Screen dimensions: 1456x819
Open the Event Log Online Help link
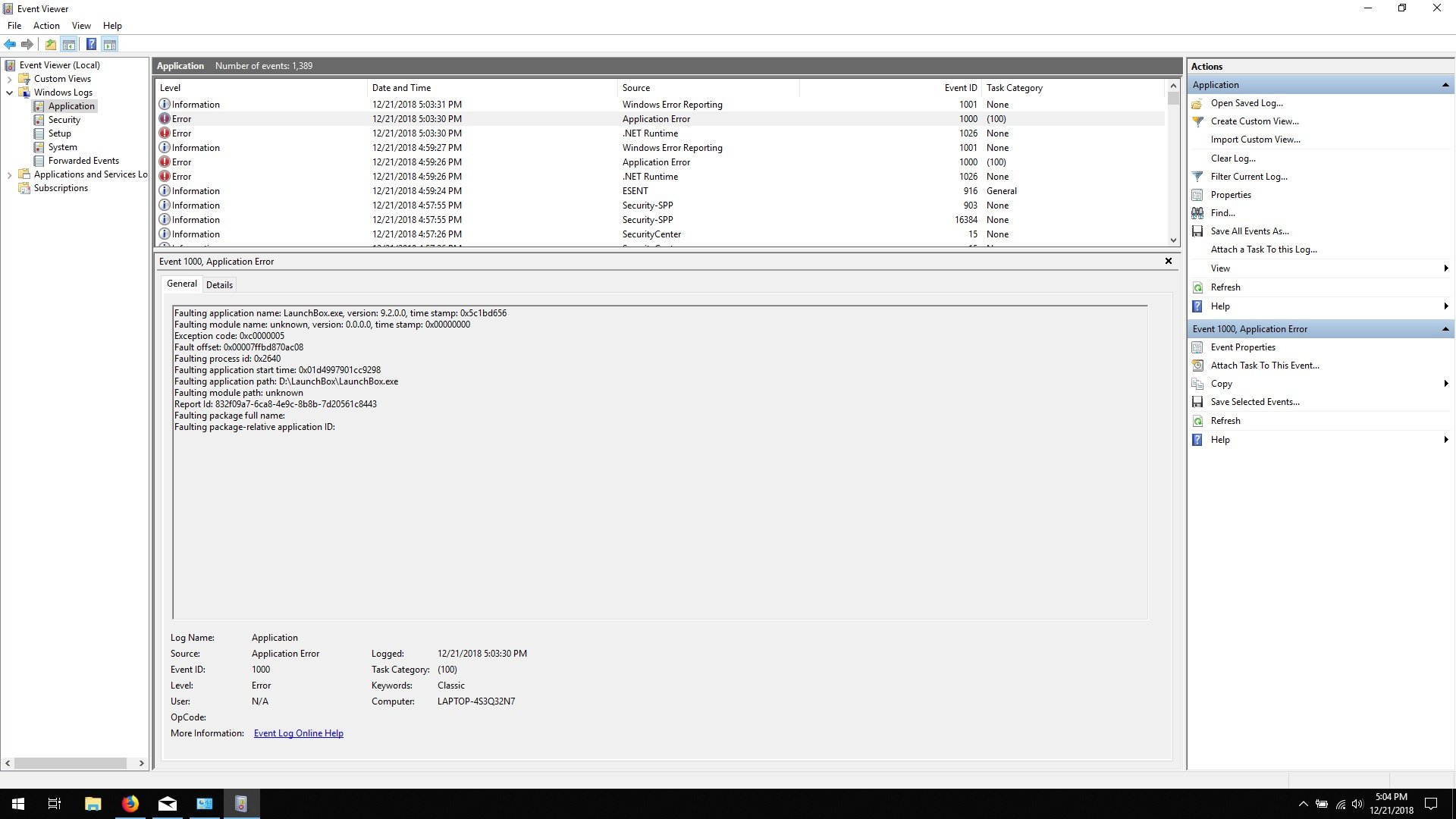coord(299,733)
